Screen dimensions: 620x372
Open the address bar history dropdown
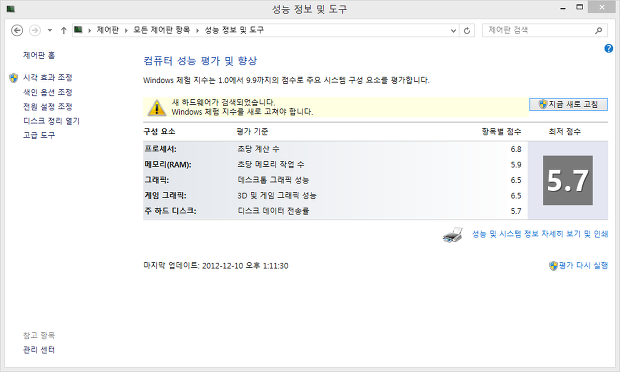coord(454,30)
